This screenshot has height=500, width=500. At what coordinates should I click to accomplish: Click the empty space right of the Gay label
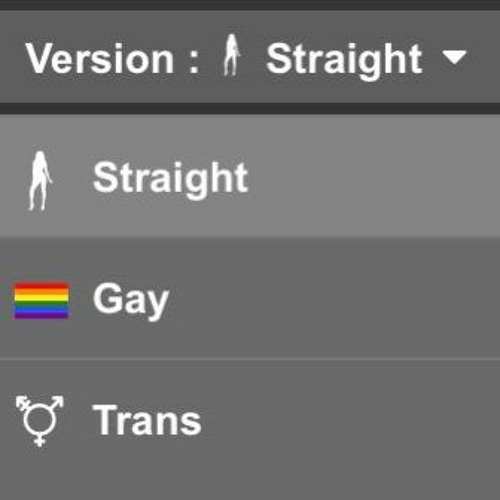(x=333, y=299)
